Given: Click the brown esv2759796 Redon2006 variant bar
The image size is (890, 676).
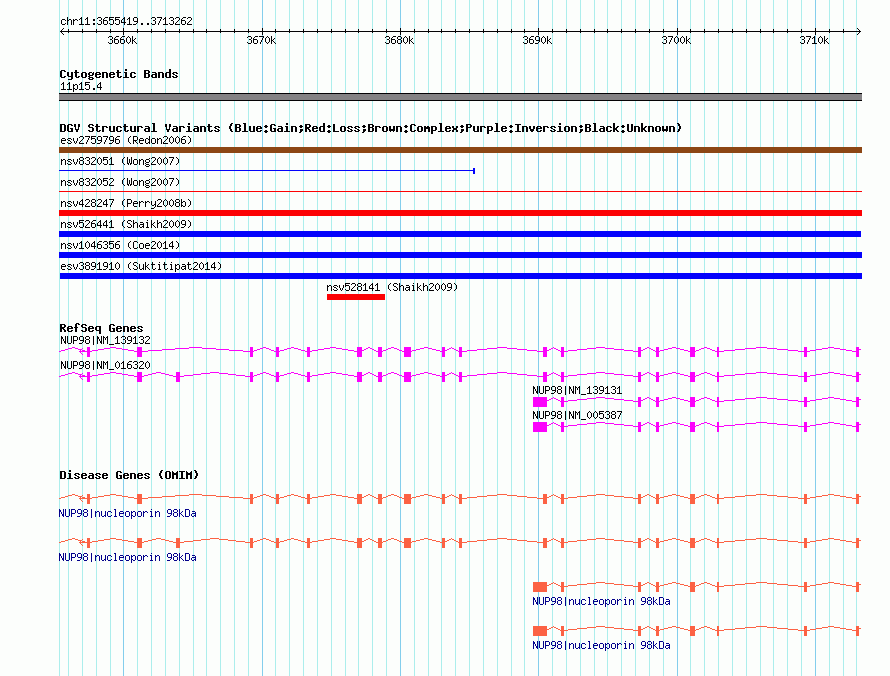Looking at the screenshot, I should pyautogui.click(x=460, y=150).
